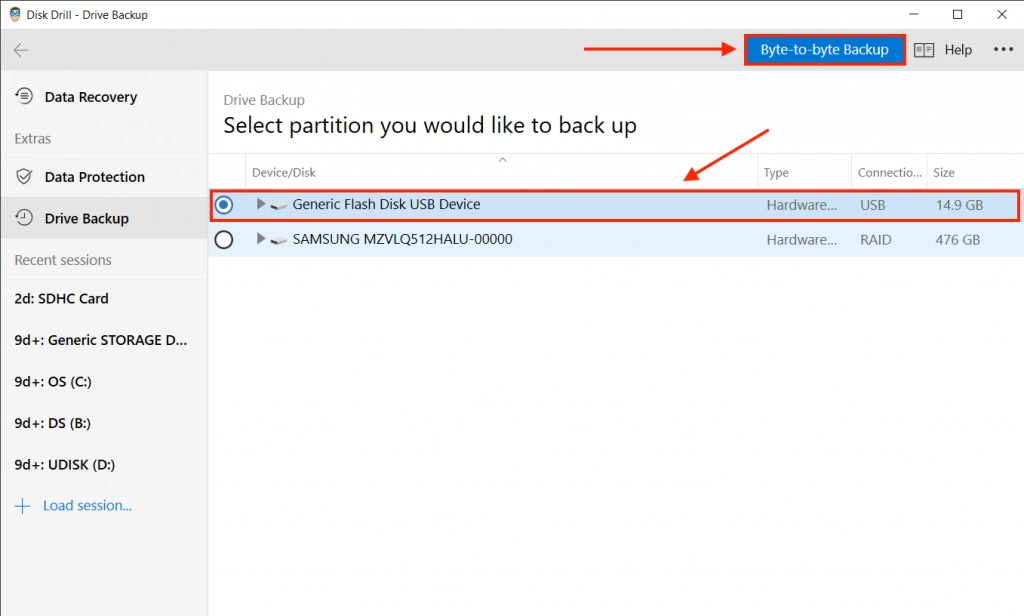Click the USB connection cell
This screenshot has width=1024, height=616.
(872, 205)
